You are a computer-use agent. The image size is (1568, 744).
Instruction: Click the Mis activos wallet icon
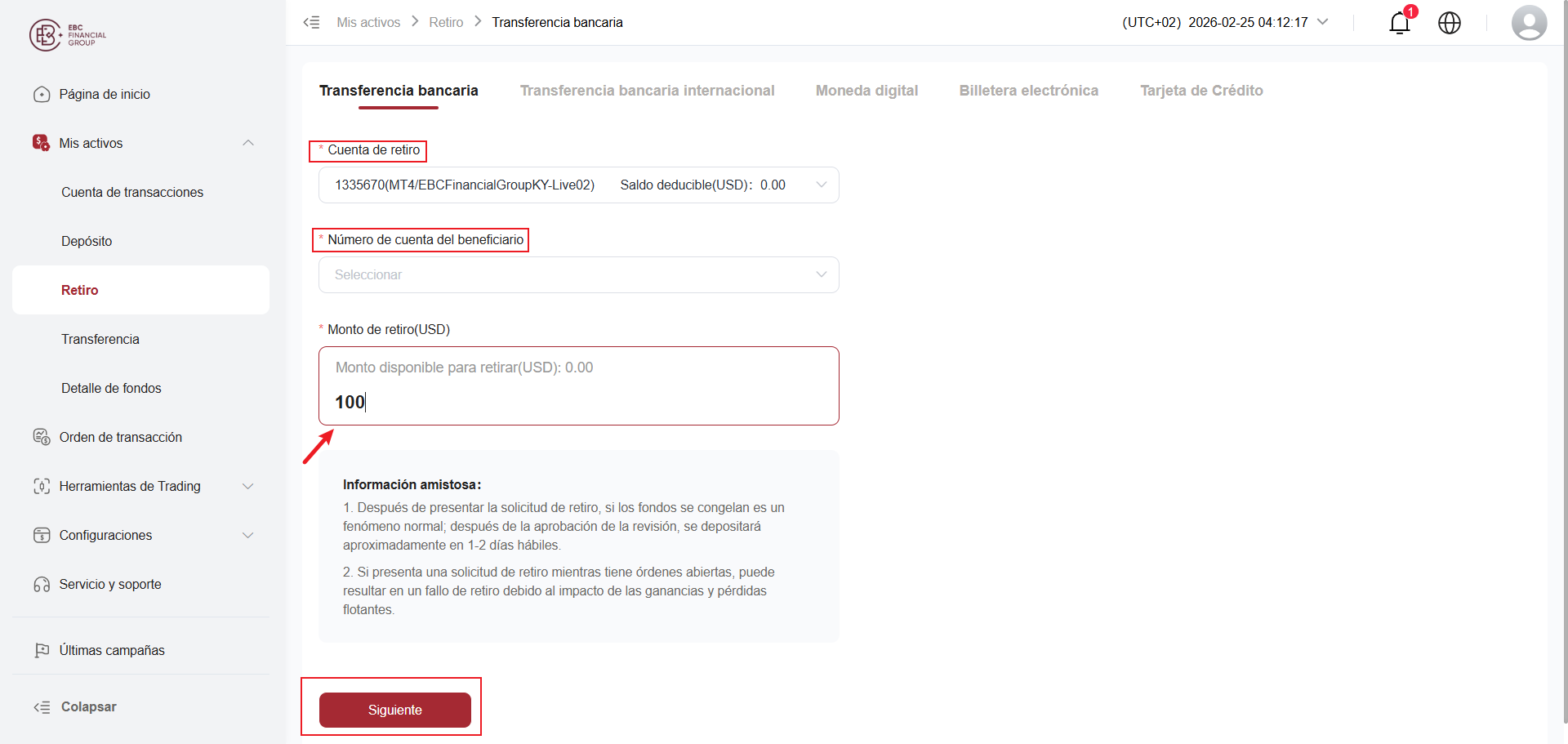click(x=41, y=143)
